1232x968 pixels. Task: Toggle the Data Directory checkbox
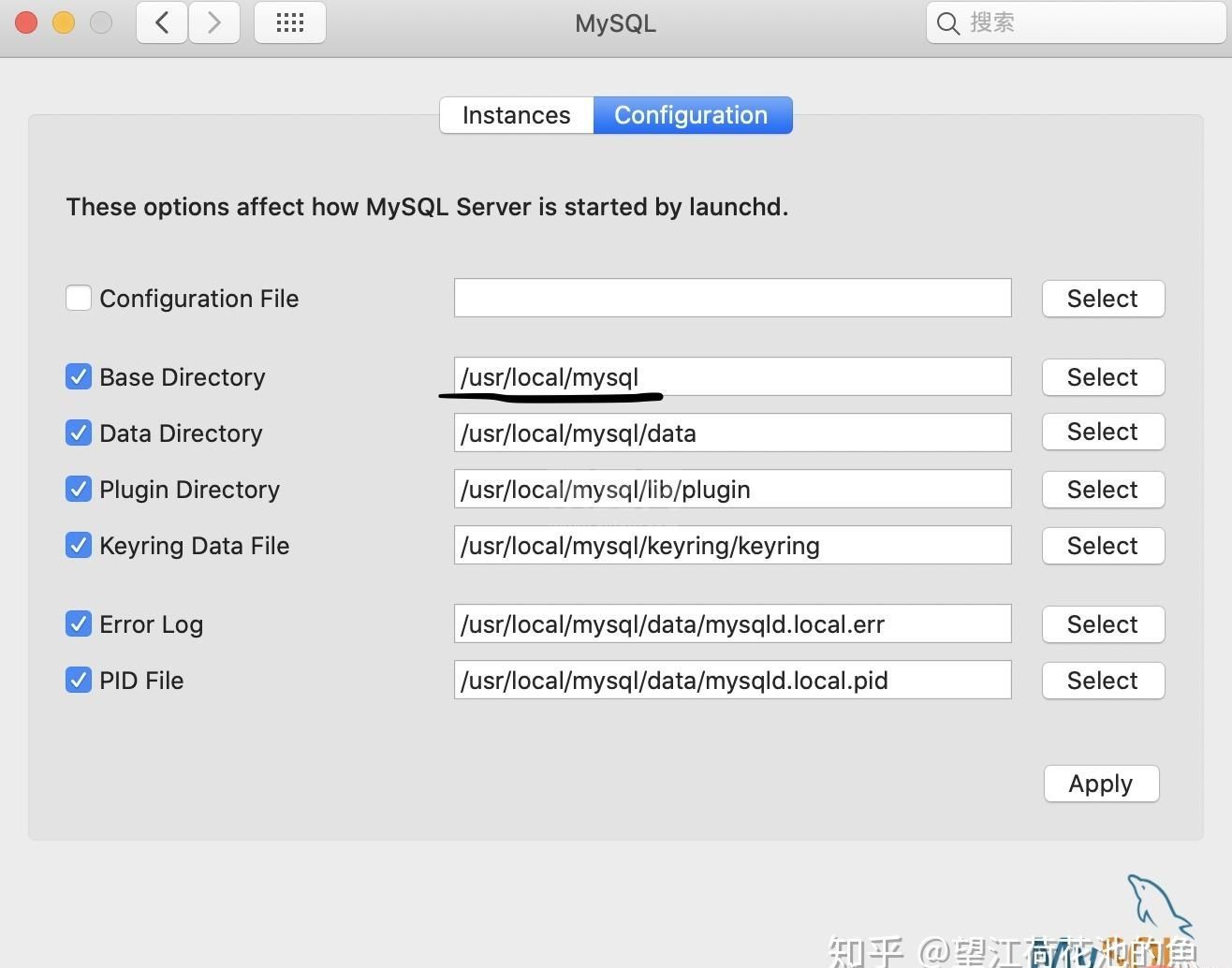pos(79,433)
